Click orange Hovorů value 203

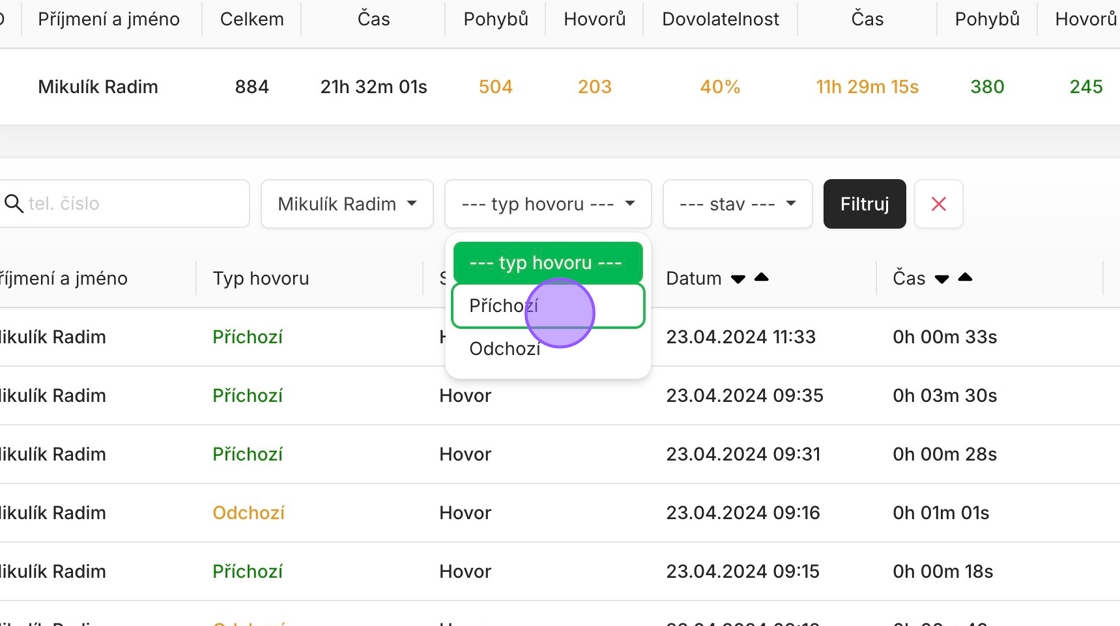(594, 86)
